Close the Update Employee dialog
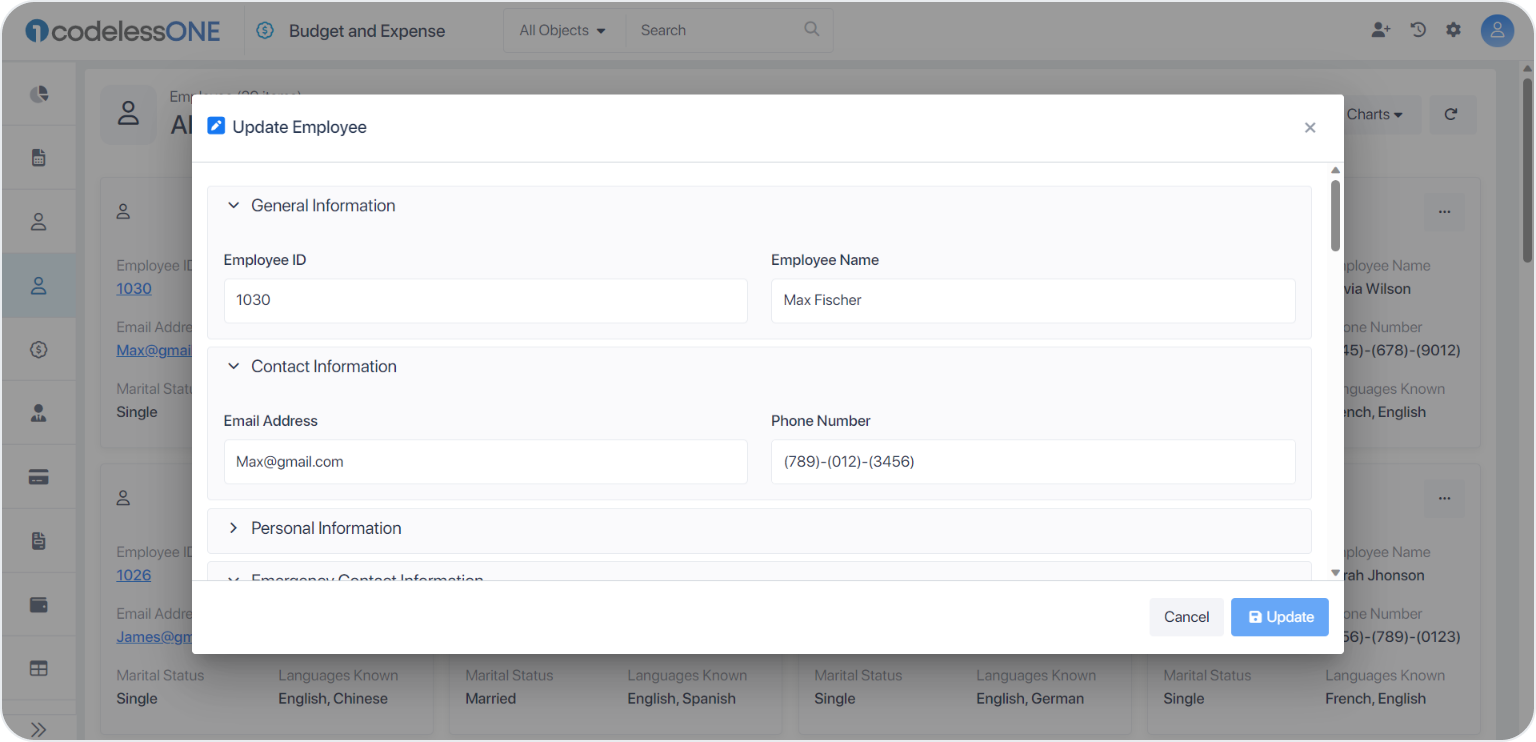1536x742 pixels. tap(1310, 128)
